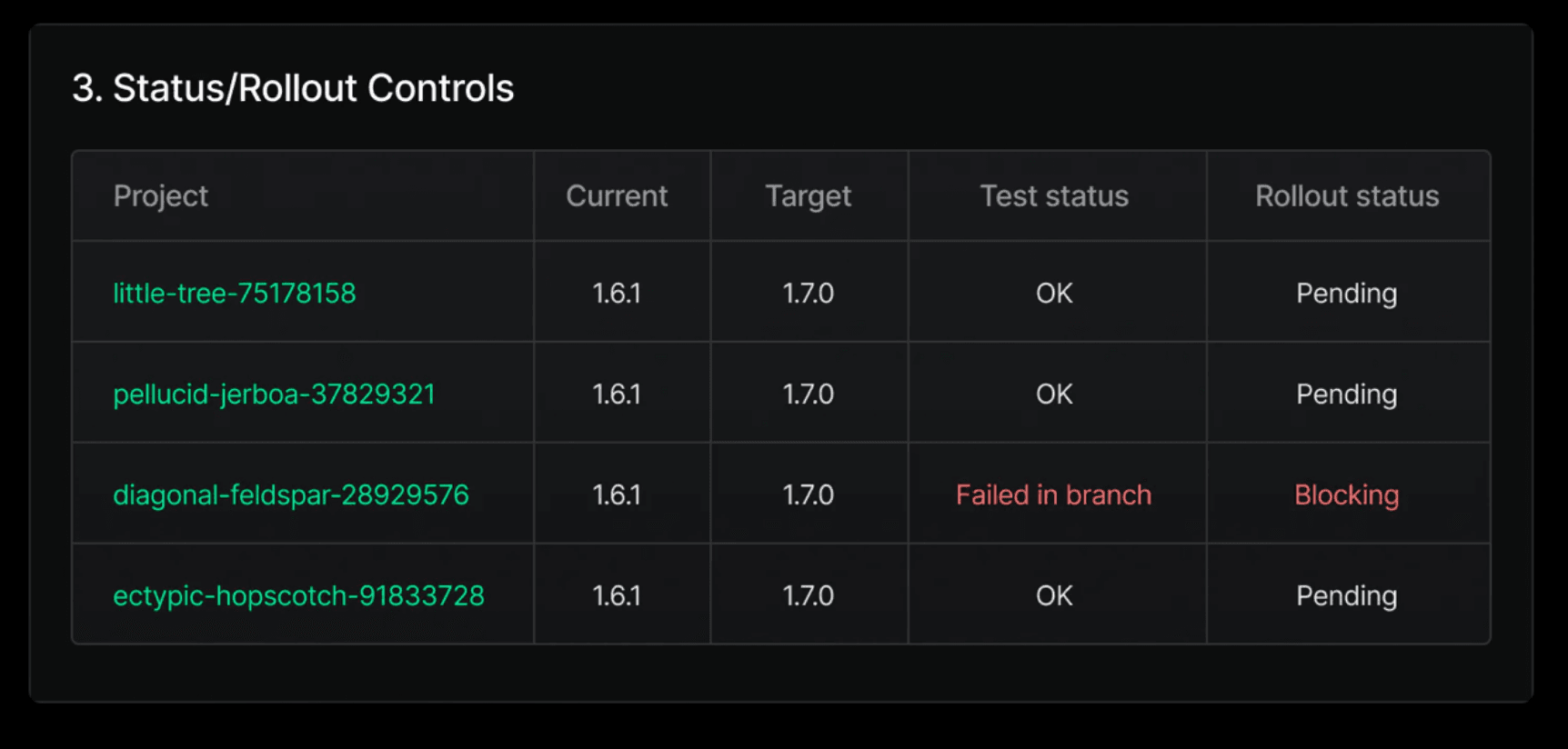Click OK test status for pellucid-jerboa-37829321
The image size is (1568, 749).
pyautogui.click(x=1054, y=394)
